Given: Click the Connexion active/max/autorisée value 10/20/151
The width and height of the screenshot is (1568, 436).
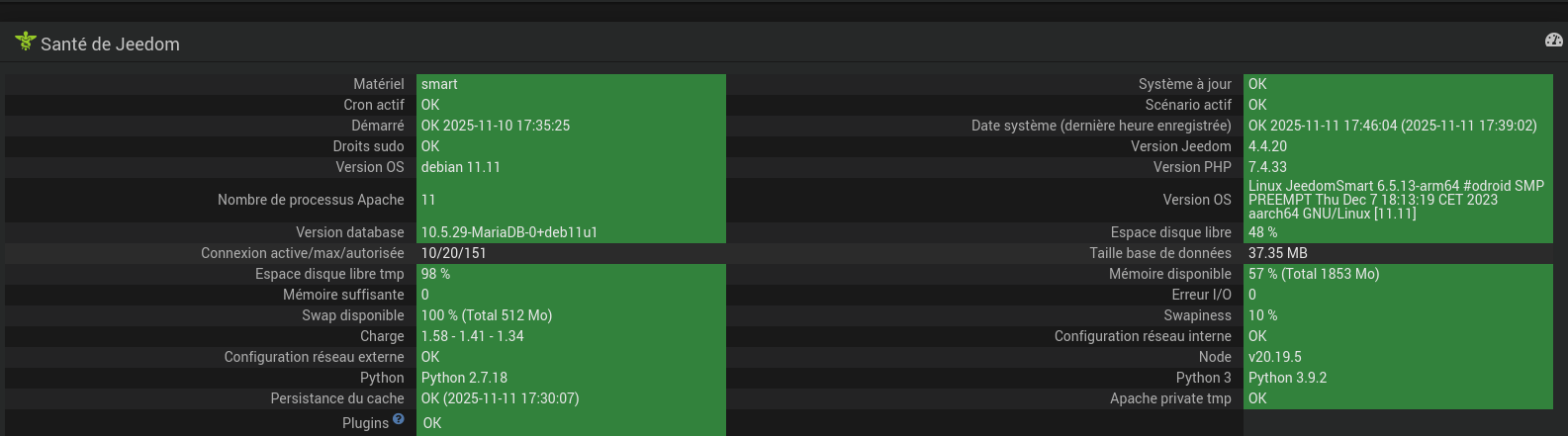Looking at the screenshot, I should coord(454,253).
